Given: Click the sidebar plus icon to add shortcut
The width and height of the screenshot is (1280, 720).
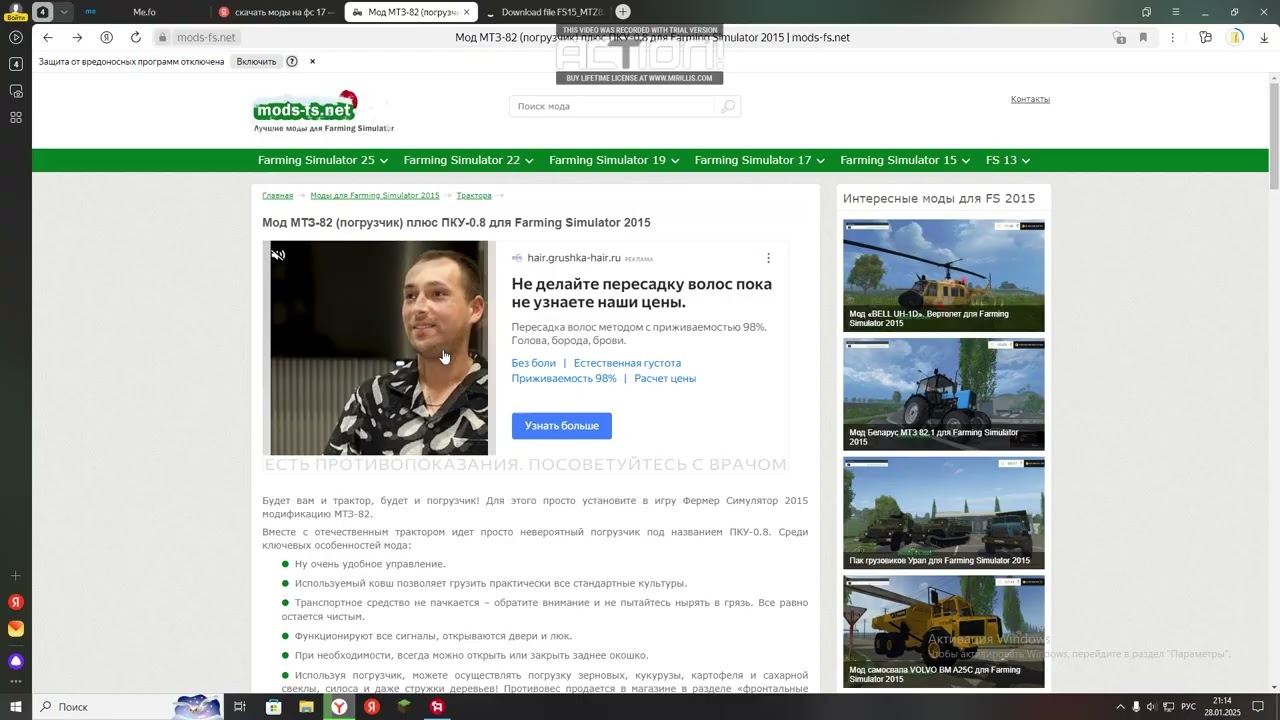Looking at the screenshot, I should click(16, 576).
